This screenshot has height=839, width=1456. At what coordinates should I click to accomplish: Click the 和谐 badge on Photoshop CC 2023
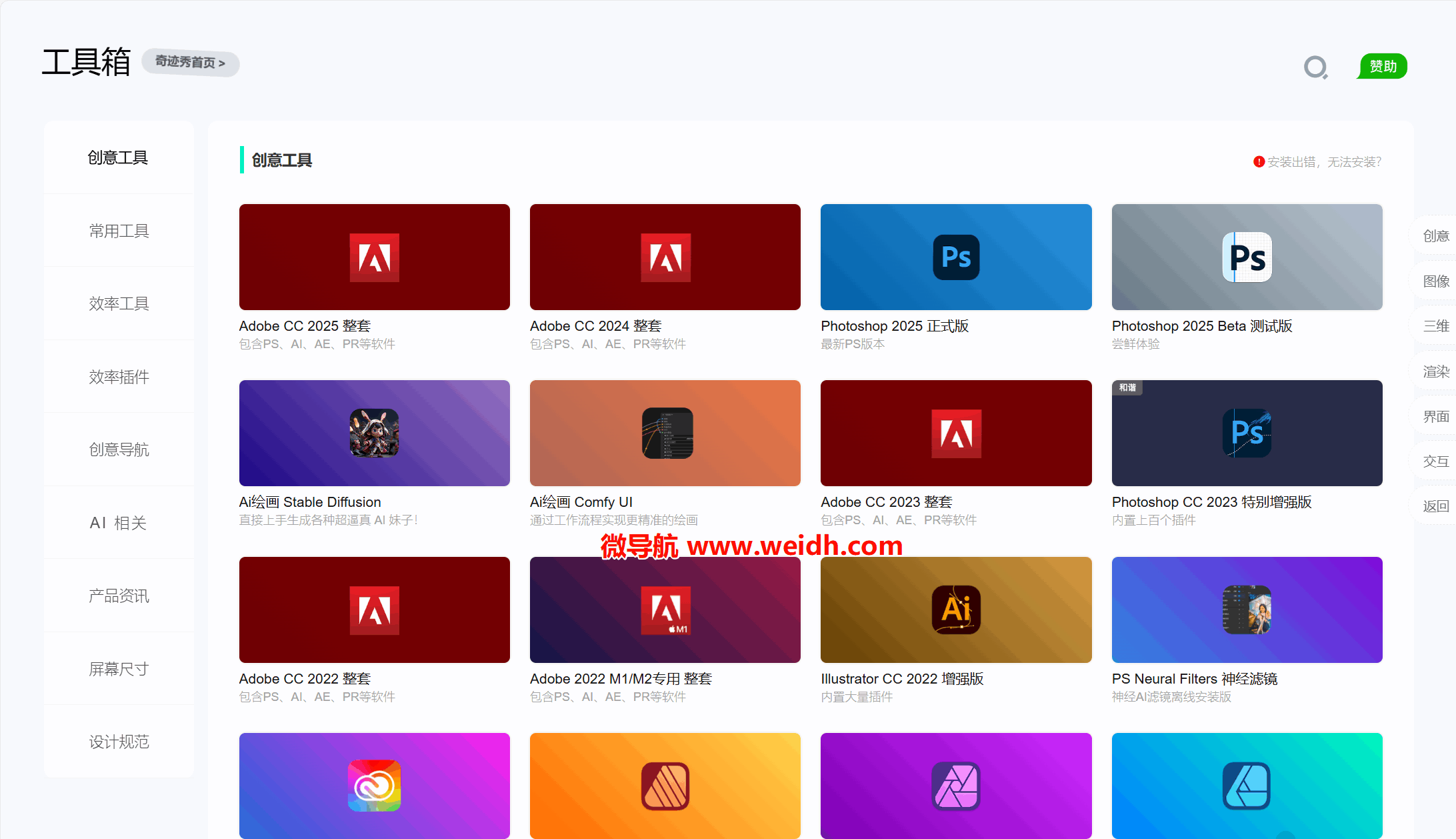coord(1127,387)
